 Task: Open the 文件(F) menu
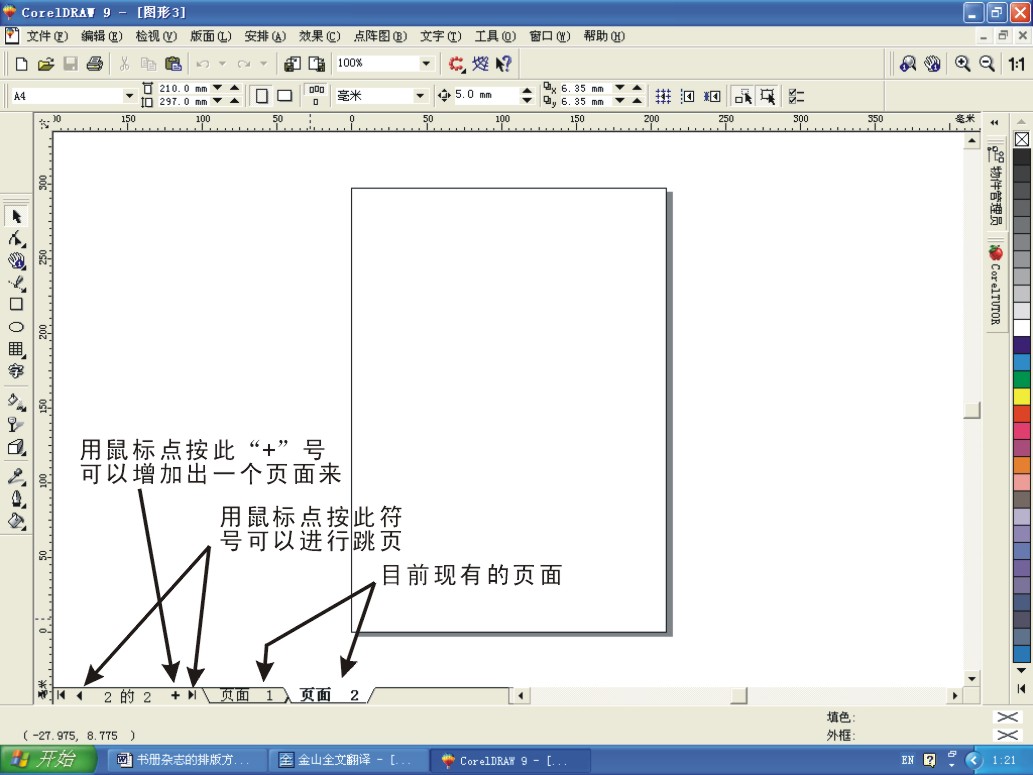point(46,36)
